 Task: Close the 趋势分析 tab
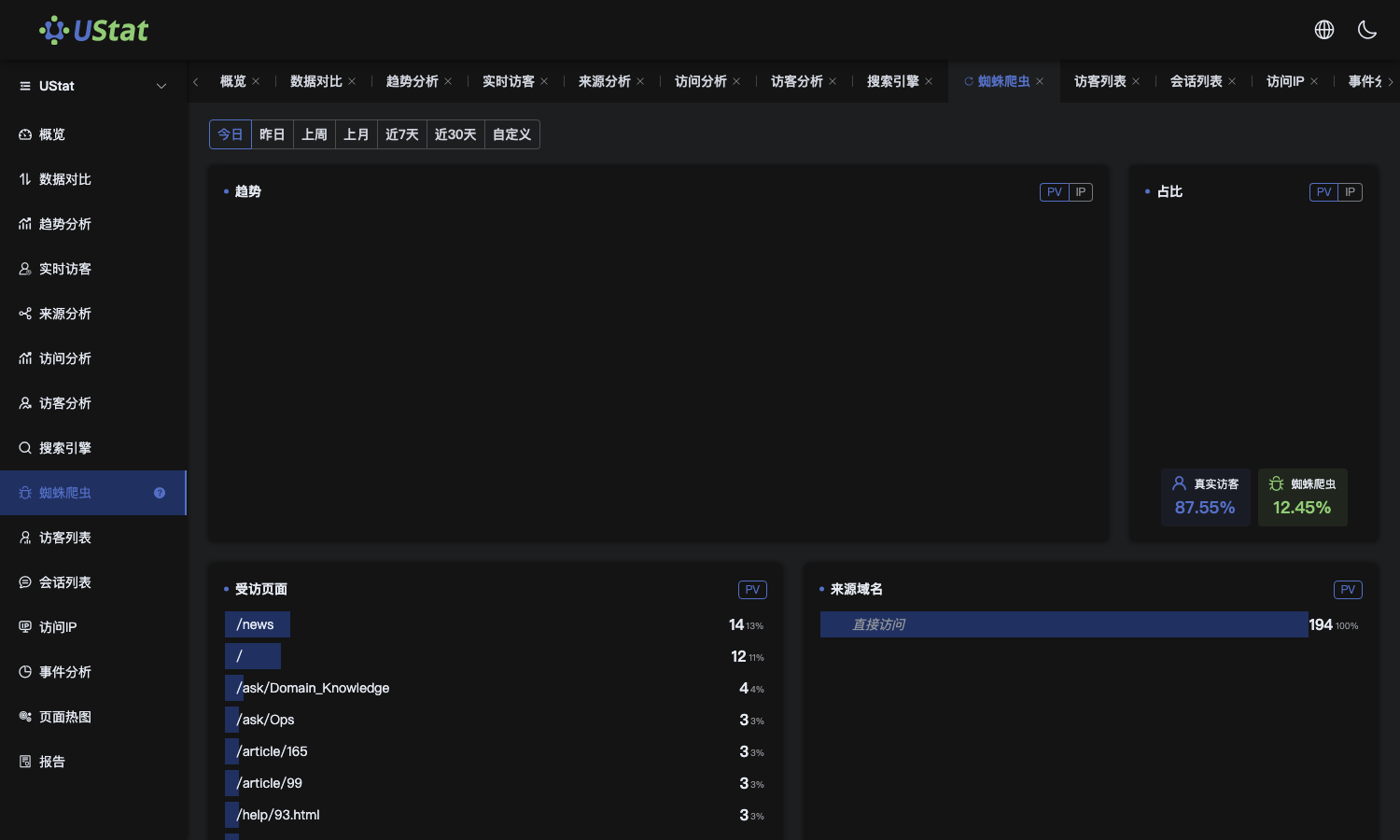(448, 81)
